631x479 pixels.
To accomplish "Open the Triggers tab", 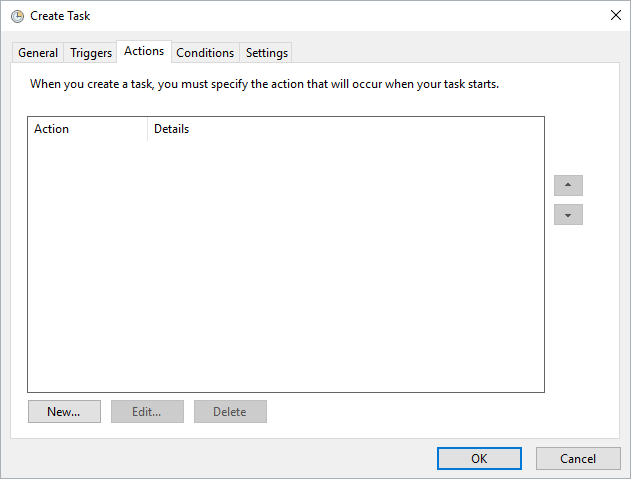I will (x=91, y=53).
